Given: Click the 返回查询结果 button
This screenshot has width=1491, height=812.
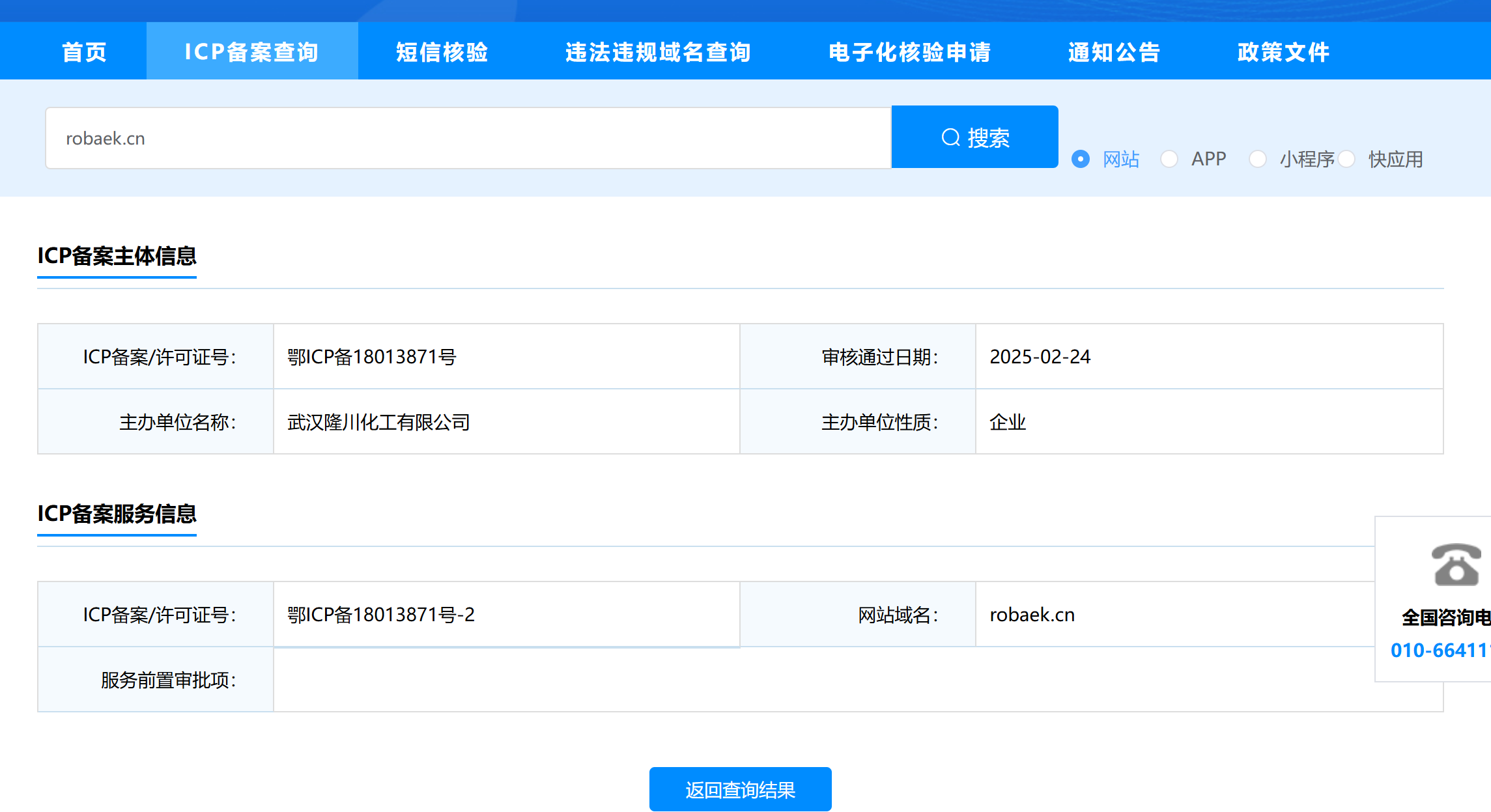Looking at the screenshot, I should coord(740,789).
